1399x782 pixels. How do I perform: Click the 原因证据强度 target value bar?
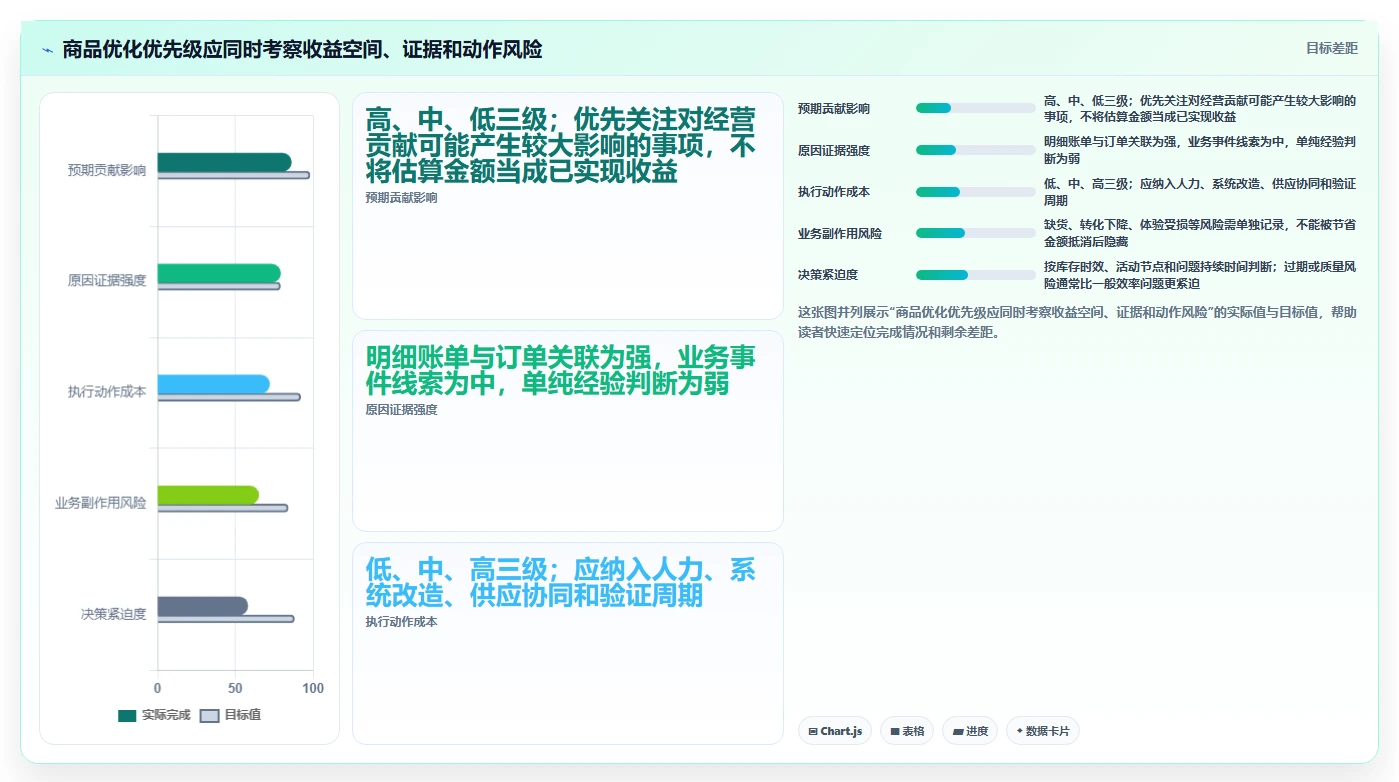pos(219,286)
